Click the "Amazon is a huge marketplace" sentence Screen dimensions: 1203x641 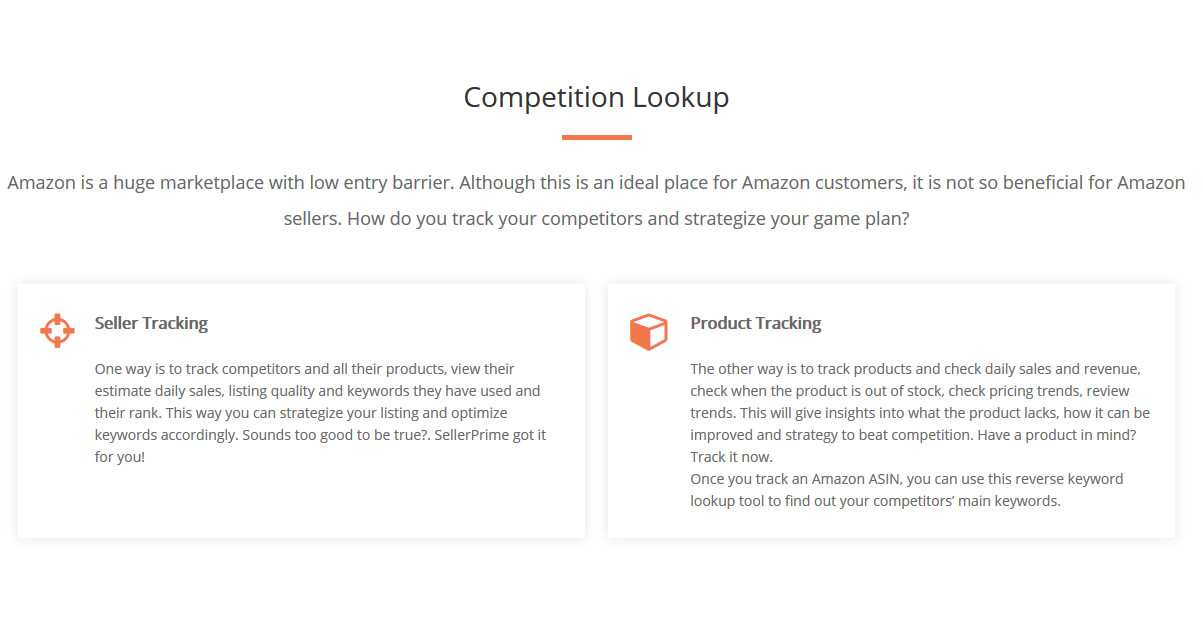(231, 183)
